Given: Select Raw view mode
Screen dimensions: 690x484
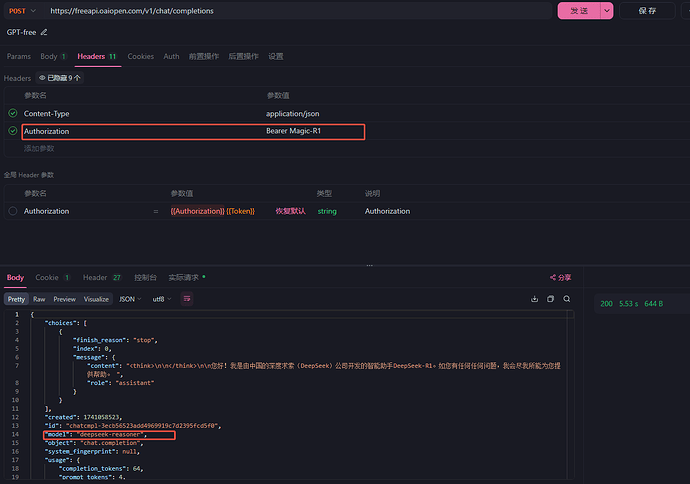Looking at the screenshot, I should pos(39,299).
